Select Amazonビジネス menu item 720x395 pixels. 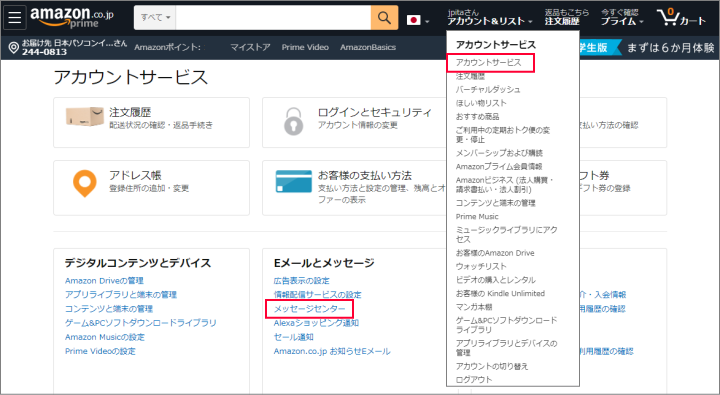pos(505,185)
